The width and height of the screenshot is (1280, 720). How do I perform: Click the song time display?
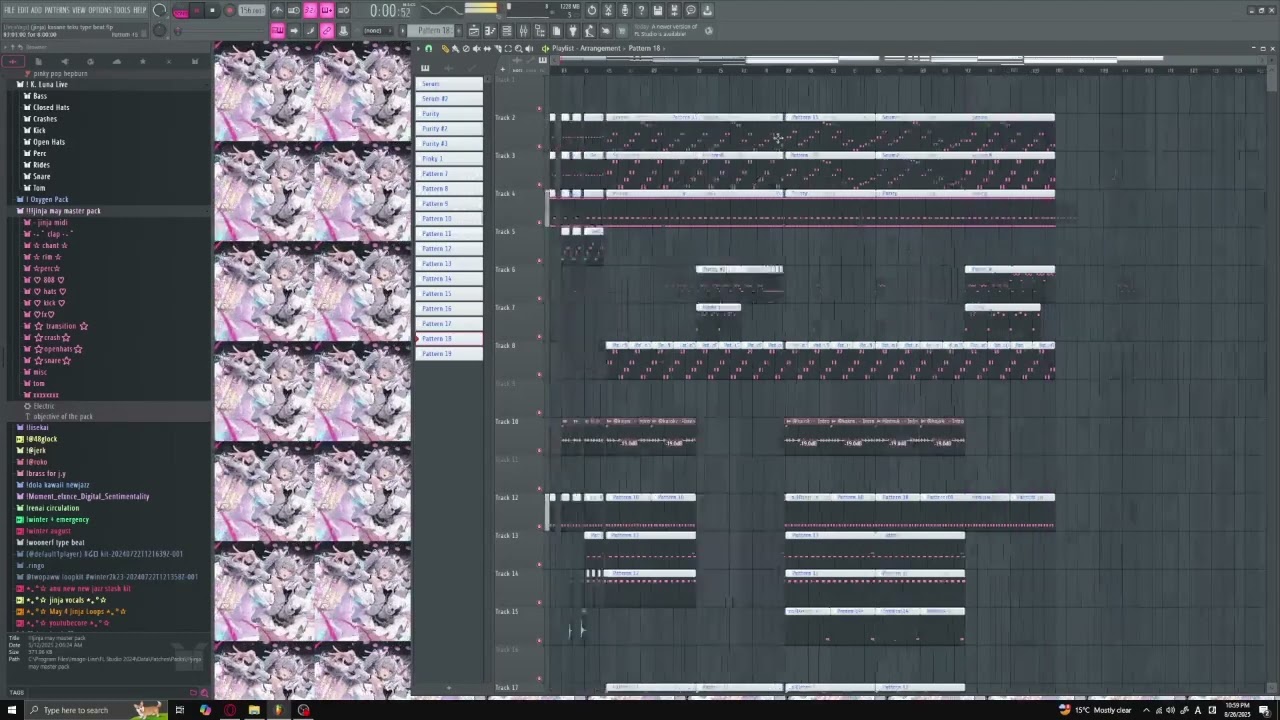coord(390,11)
